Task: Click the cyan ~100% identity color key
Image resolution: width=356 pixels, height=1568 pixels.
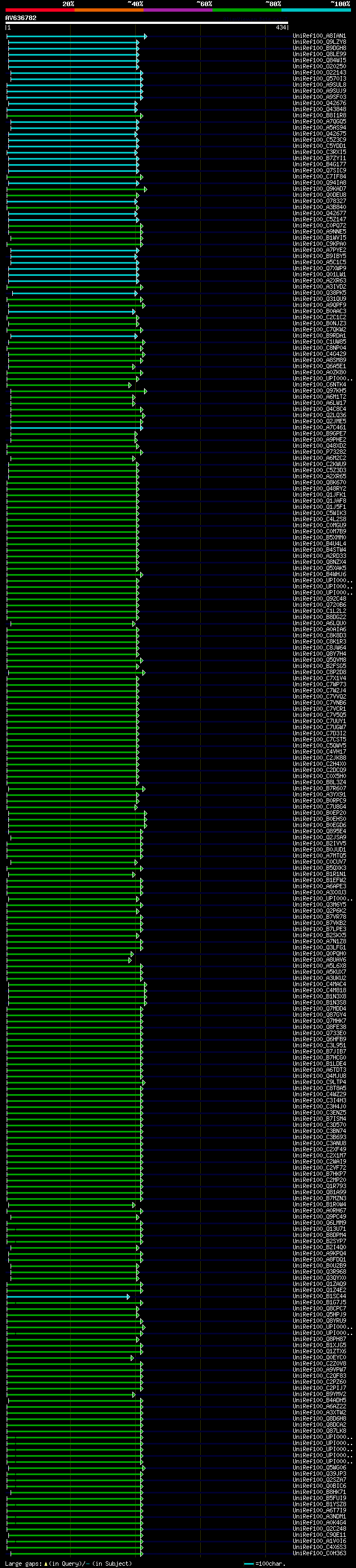Action: [317, 10]
